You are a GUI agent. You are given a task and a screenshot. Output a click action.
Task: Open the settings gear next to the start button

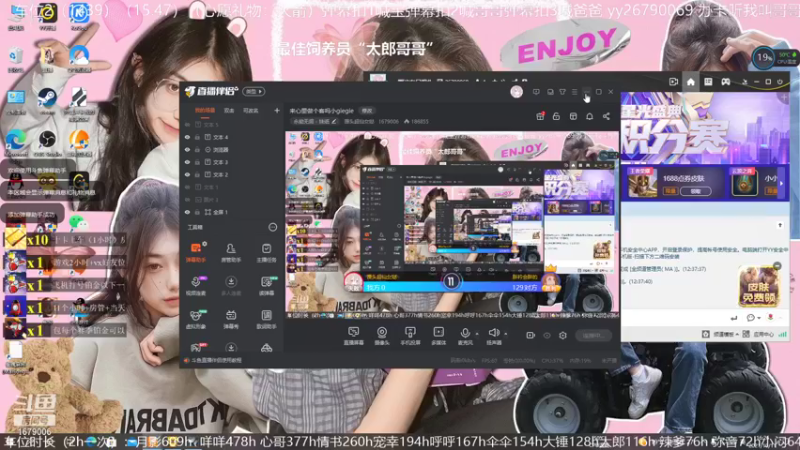[563, 335]
